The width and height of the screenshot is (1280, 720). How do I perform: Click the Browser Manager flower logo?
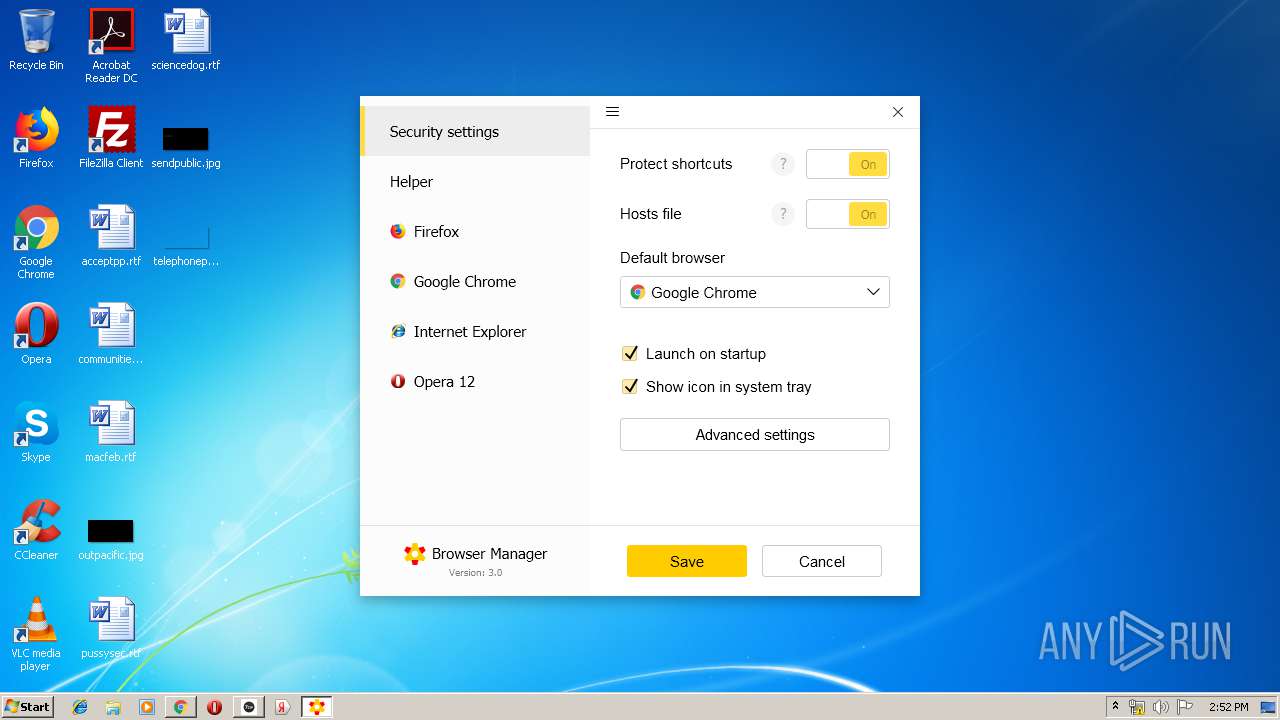coord(415,554)
